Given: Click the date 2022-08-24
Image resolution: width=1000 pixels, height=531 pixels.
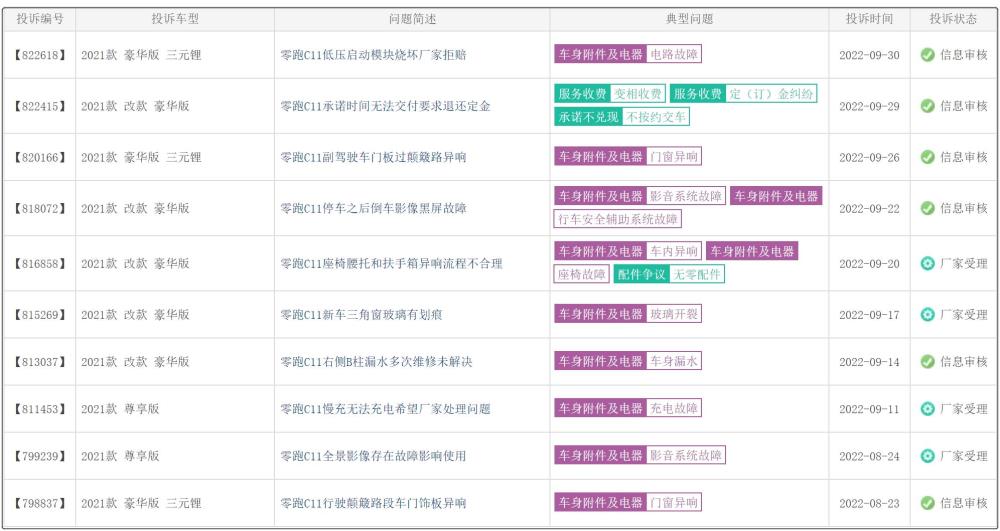Looking at the screenshot, I should tap(869, 456).
